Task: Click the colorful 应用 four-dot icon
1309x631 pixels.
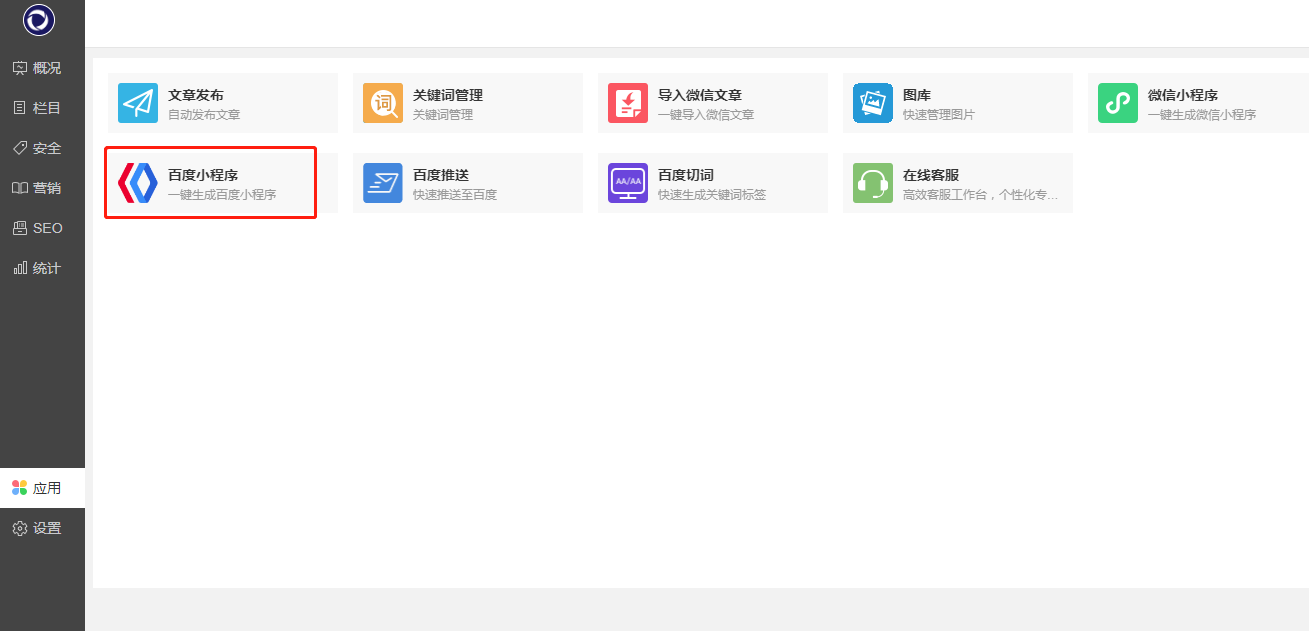Action: [x=19, y=488]
